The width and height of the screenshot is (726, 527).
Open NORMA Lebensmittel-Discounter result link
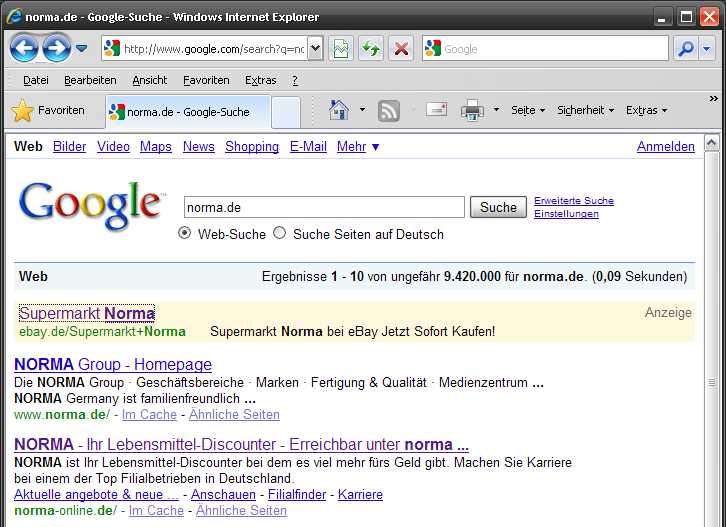click(241, 444)
